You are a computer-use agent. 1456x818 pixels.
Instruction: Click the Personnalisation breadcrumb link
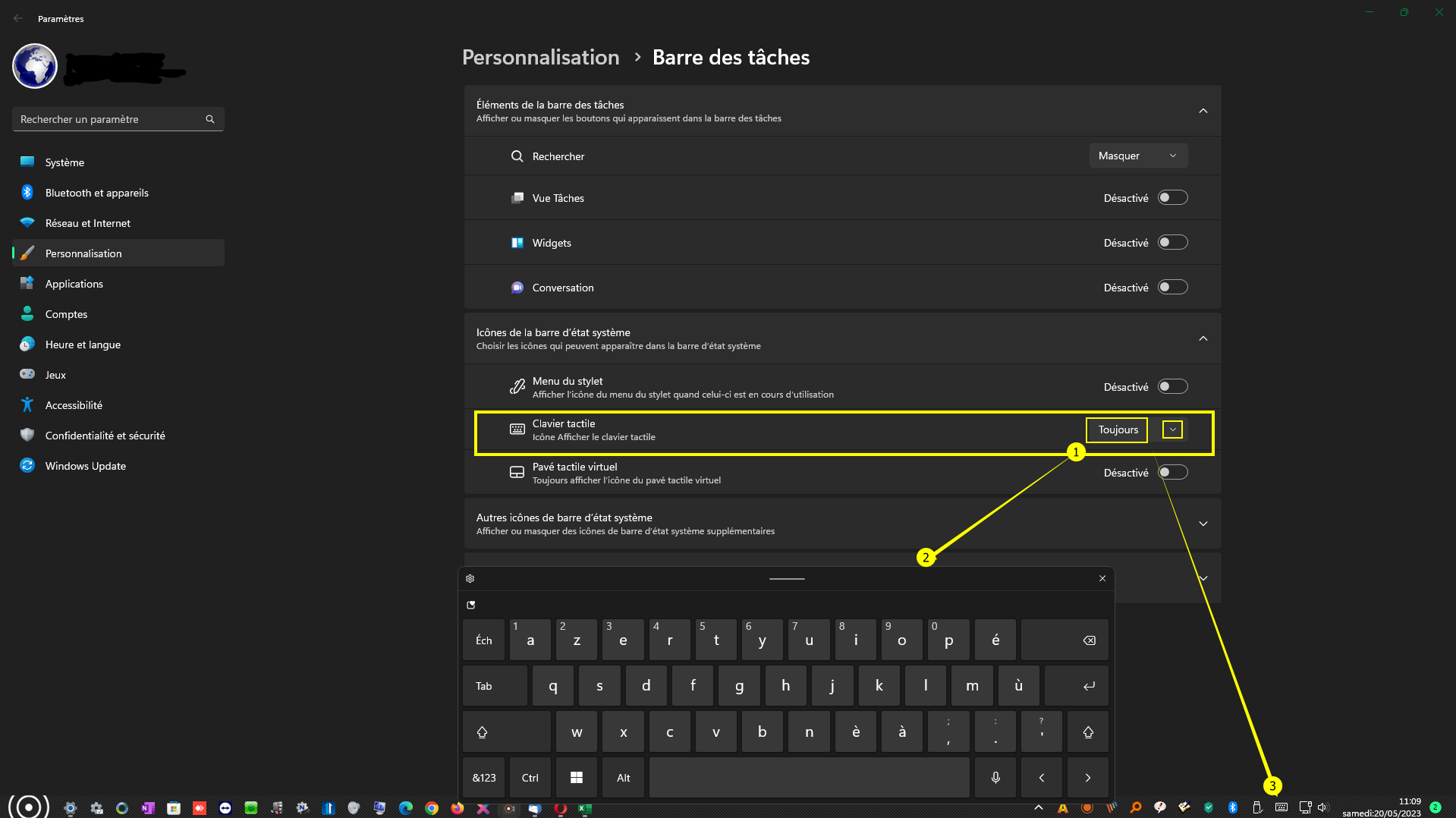pyautogui.click(x=540, y=58)
